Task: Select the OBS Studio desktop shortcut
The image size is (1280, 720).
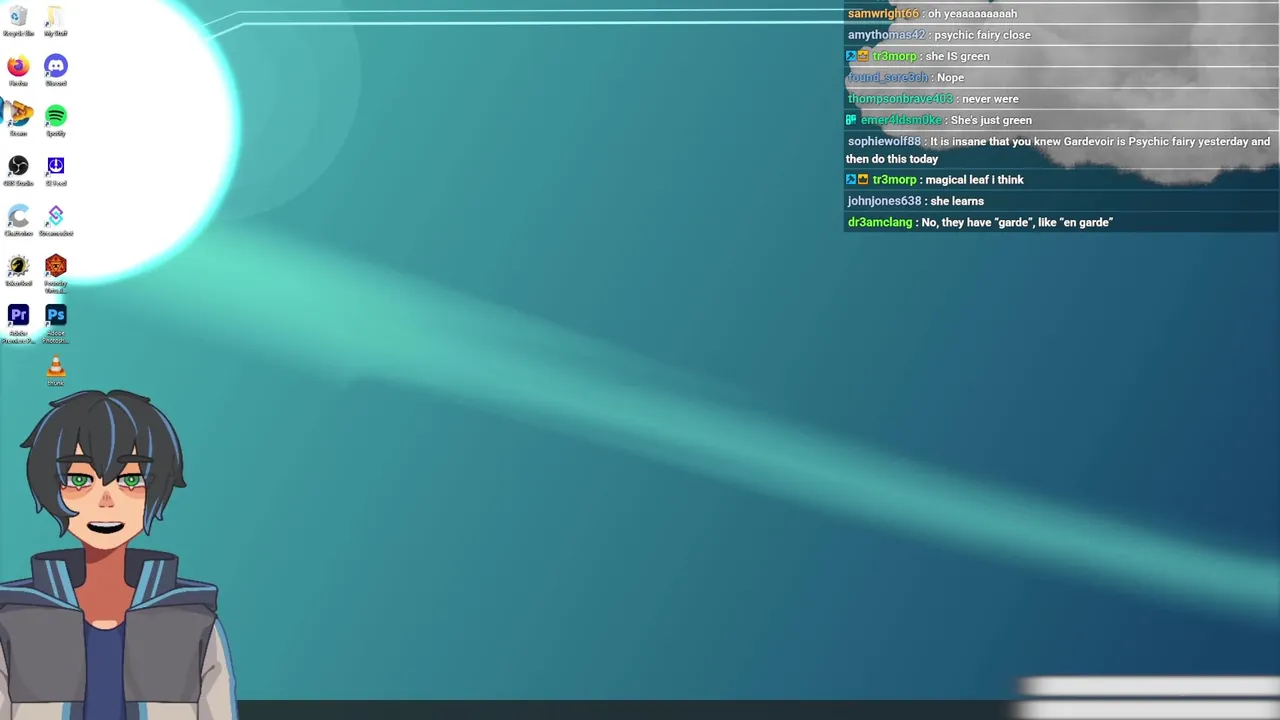Action: (18, 170)
